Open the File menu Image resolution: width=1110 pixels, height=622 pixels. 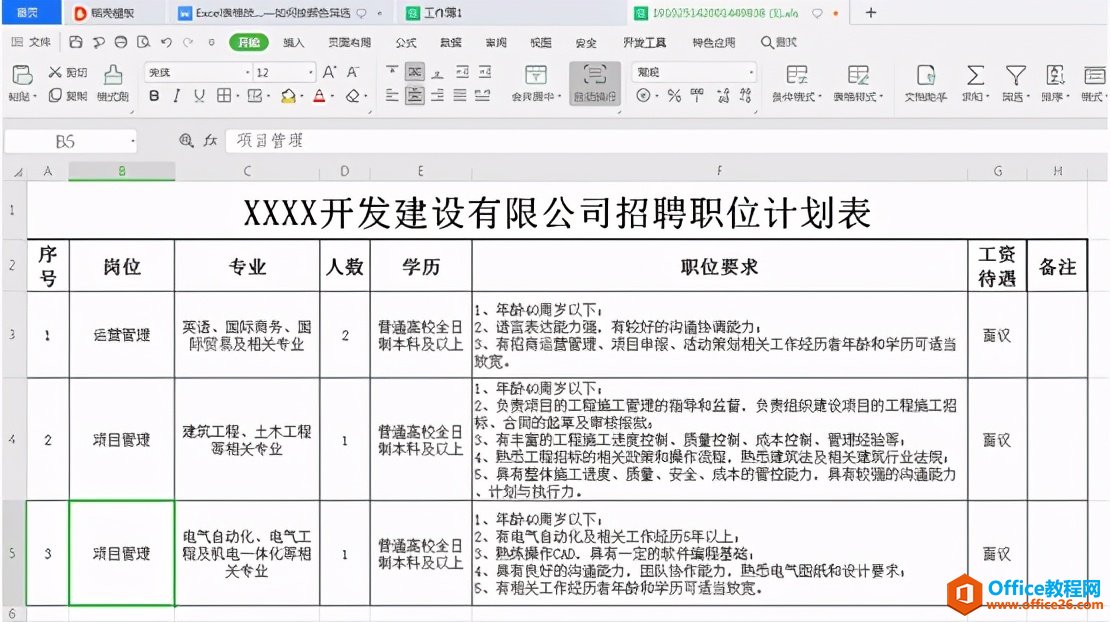(x=32, y=42)
